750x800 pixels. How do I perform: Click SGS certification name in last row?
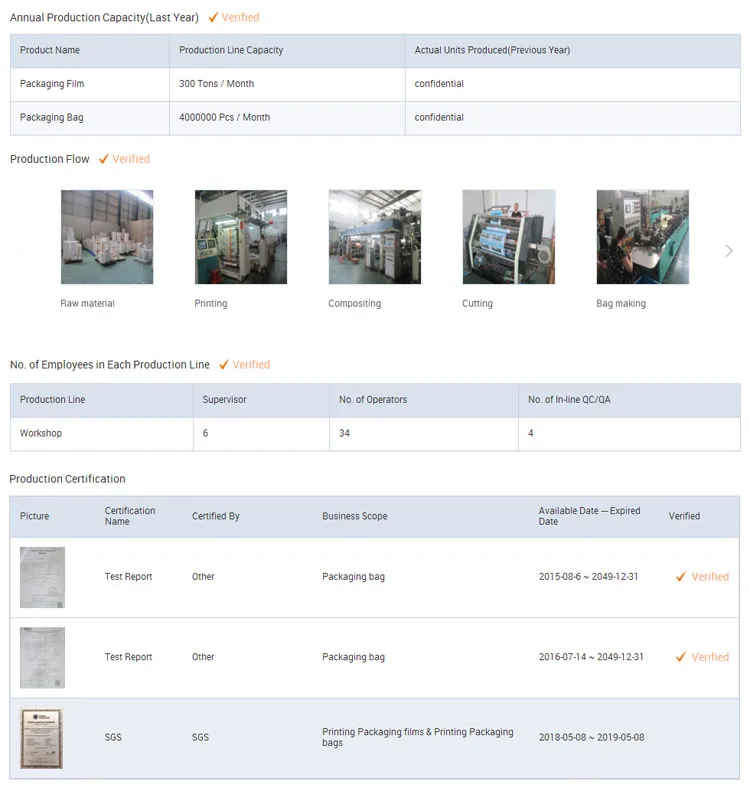pos(113,737)
